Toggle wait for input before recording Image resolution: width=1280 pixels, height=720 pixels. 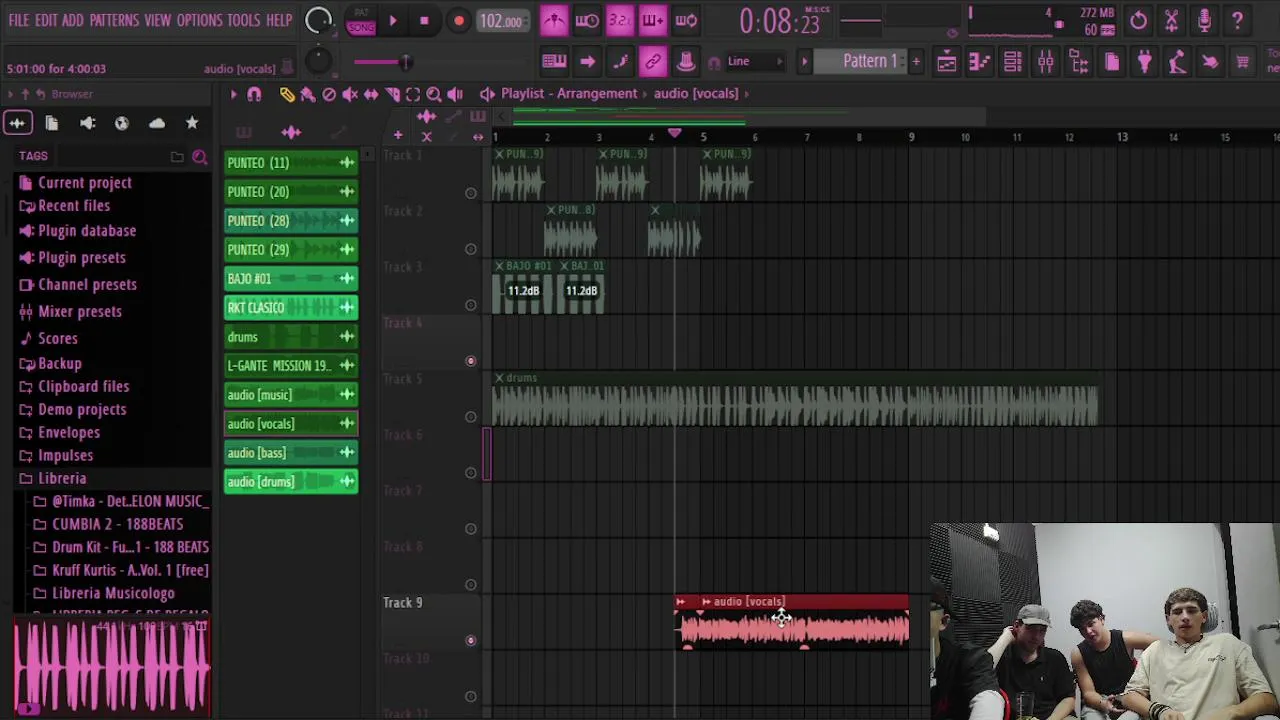coord(587,20)
